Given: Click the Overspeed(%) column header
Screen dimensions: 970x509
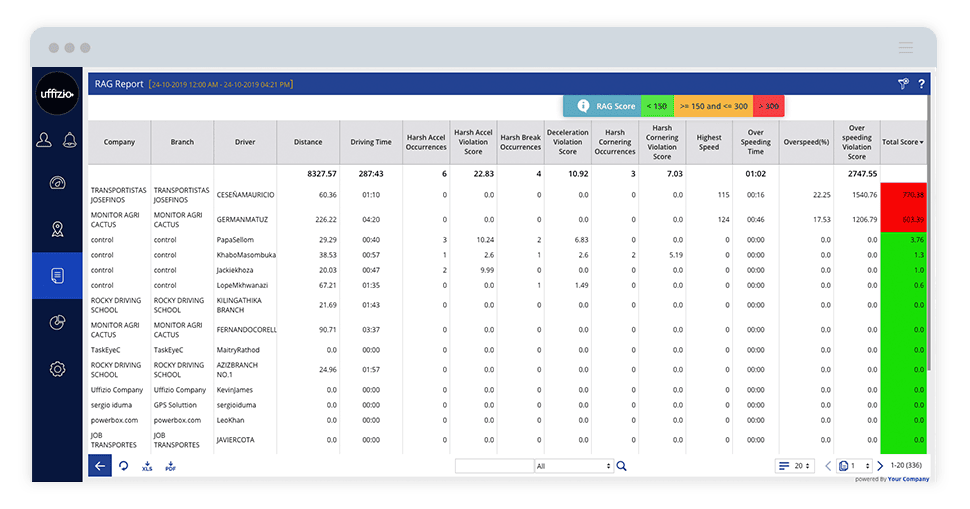Looking at the screenshot, I should click(x=806, y=142).
